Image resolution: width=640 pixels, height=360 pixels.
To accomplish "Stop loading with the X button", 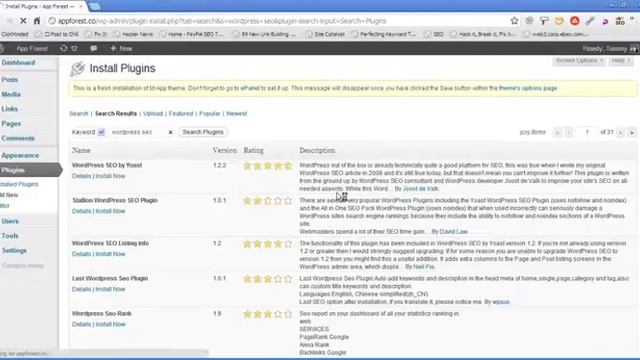I will [x=23, y=21].
